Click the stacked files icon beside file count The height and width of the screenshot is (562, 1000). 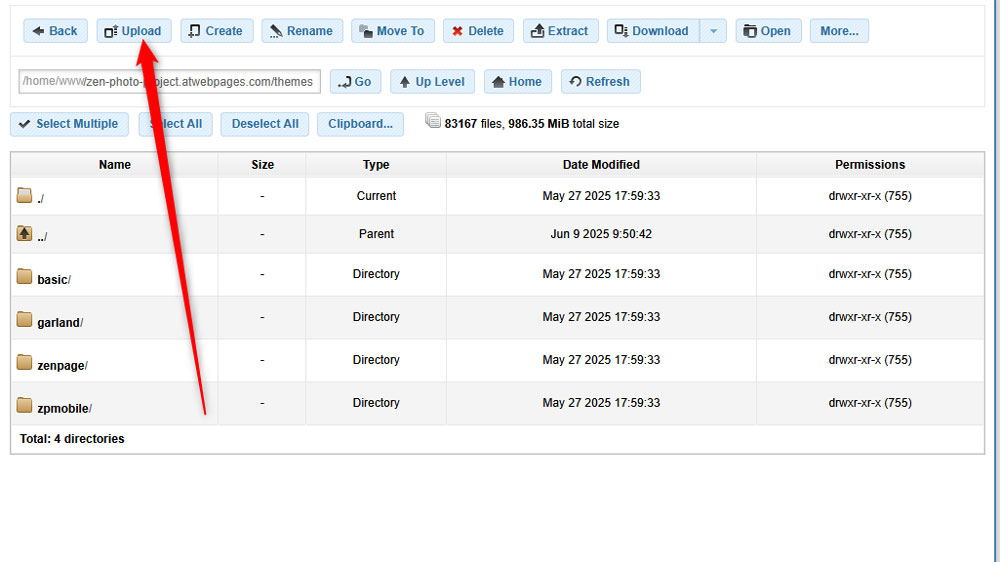tap(433, 121)
